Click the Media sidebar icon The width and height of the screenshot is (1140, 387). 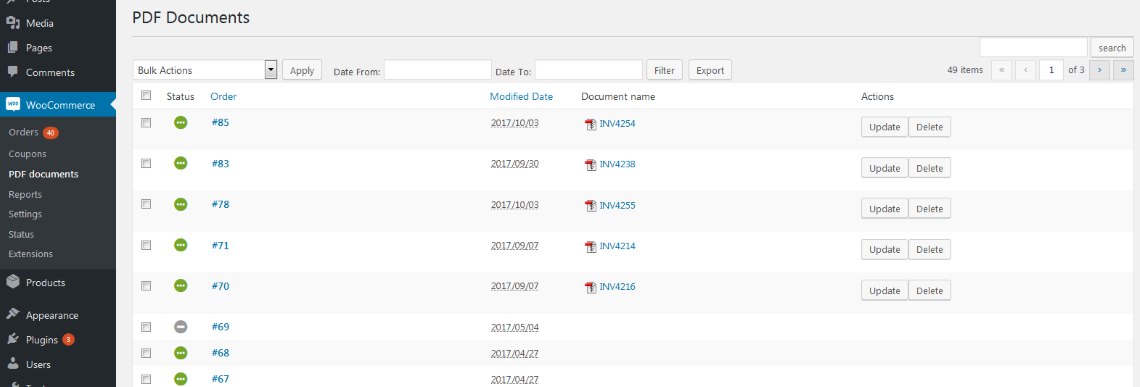coord(12,23)
